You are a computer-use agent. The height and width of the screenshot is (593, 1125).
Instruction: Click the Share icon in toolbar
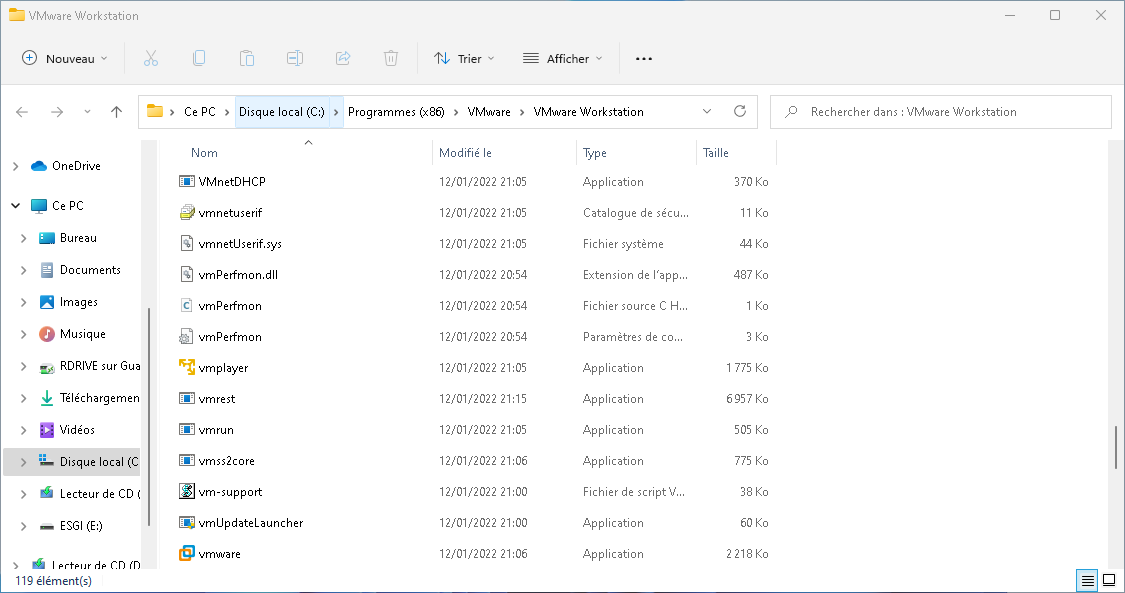(x=343, y=59)
